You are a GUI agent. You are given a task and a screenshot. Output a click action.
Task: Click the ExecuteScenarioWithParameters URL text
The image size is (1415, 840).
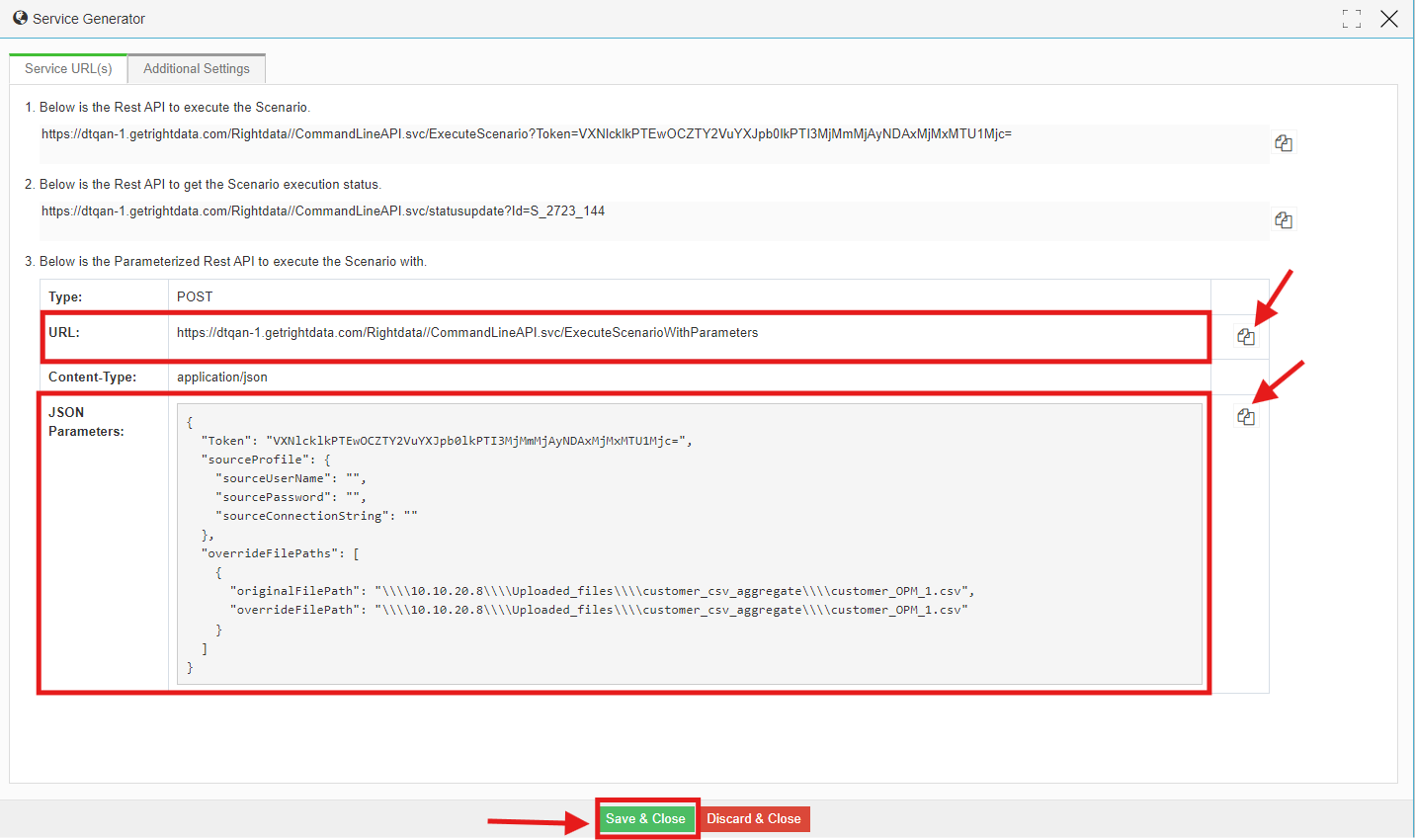point(467,333)
